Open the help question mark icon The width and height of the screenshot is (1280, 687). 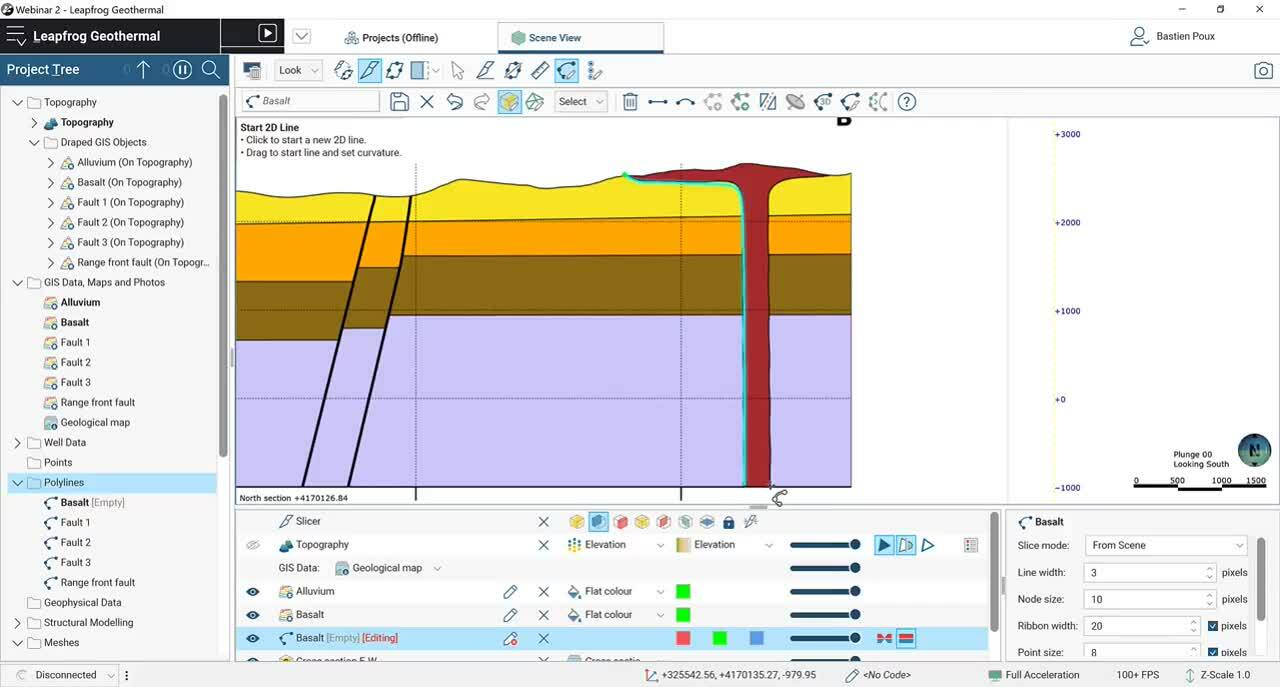907,101
